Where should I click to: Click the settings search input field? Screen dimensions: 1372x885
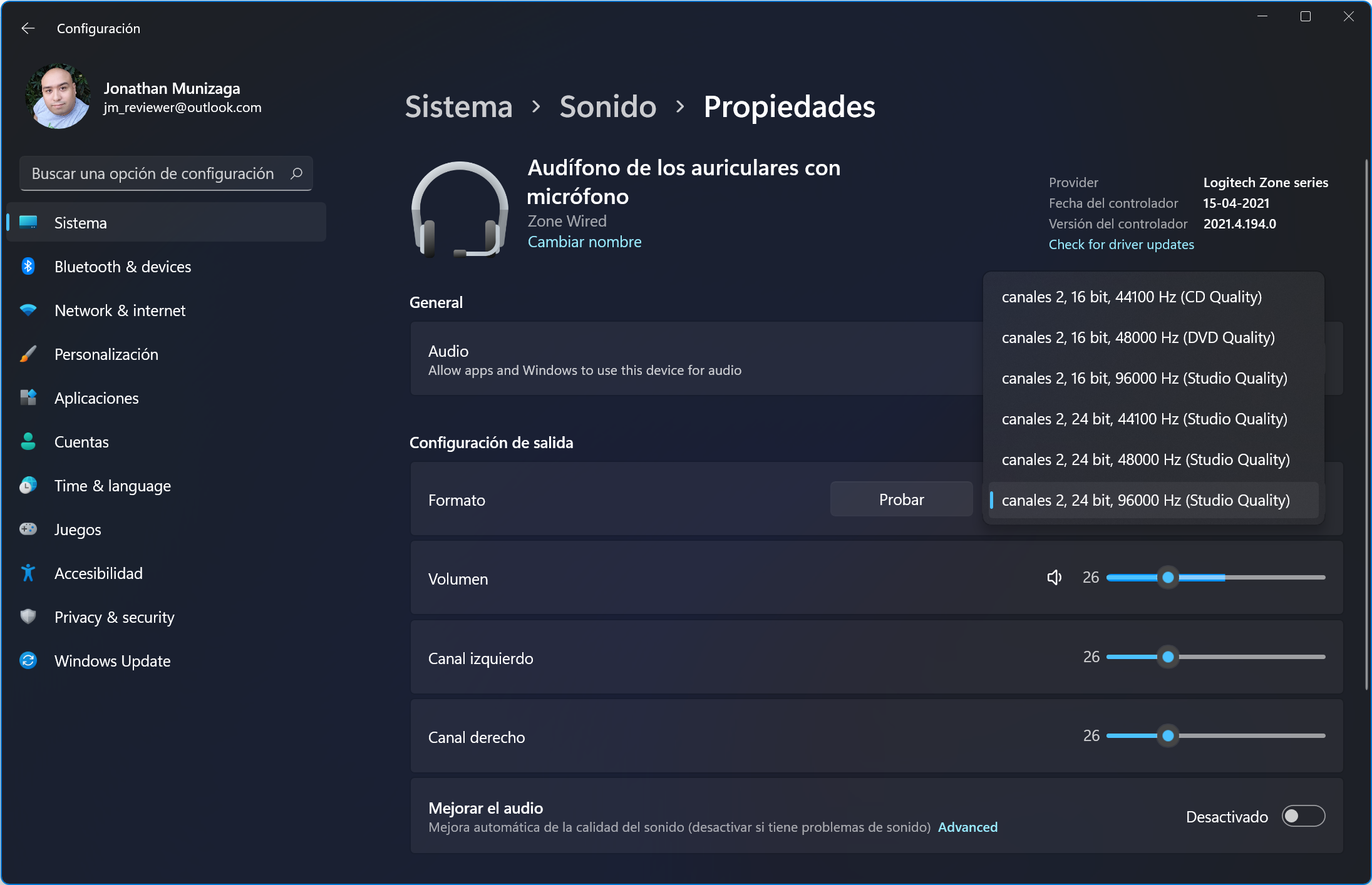153,173
